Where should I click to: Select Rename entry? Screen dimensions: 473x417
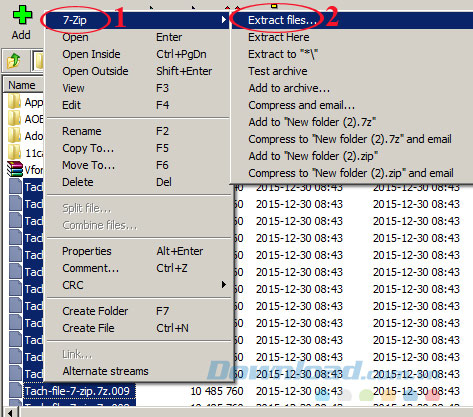[137, 131]
